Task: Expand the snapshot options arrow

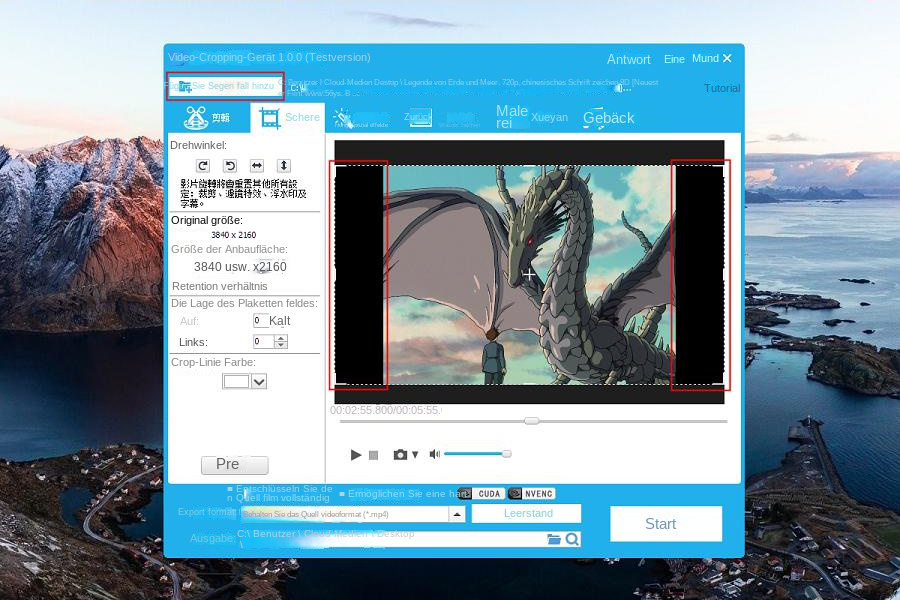Action: coord(415,455)
